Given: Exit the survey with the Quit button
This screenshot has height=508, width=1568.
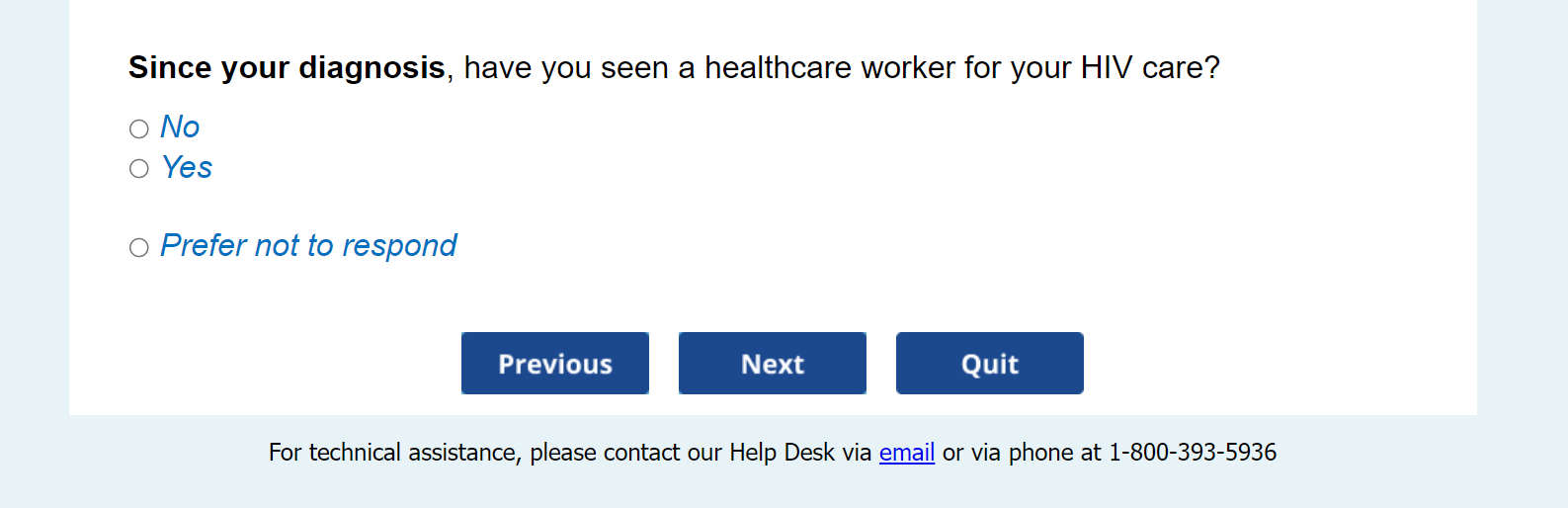Looking at the screenshot, I should tap(989, 364).
